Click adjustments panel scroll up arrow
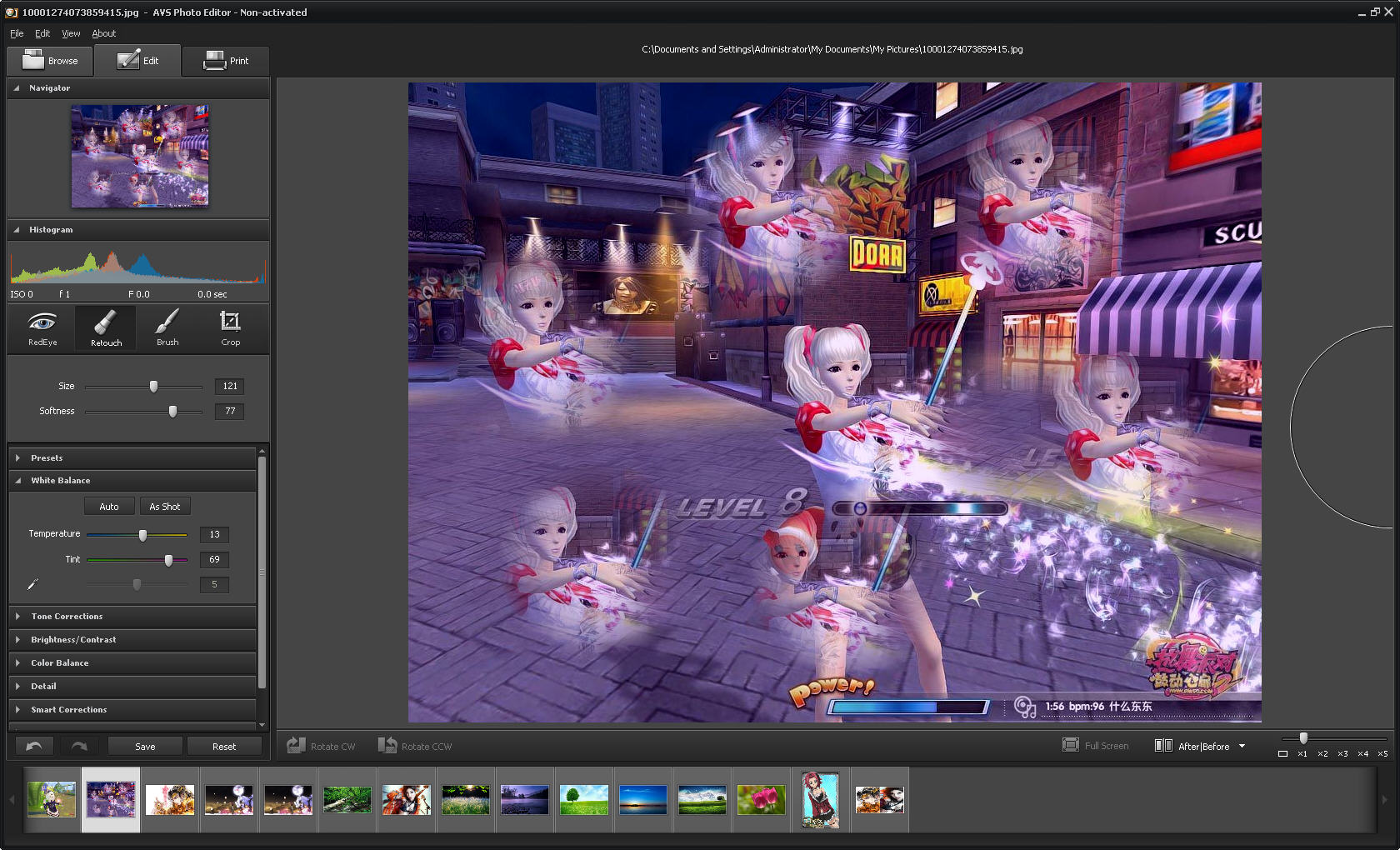The image size is (1400, 850). pos(262,451)
